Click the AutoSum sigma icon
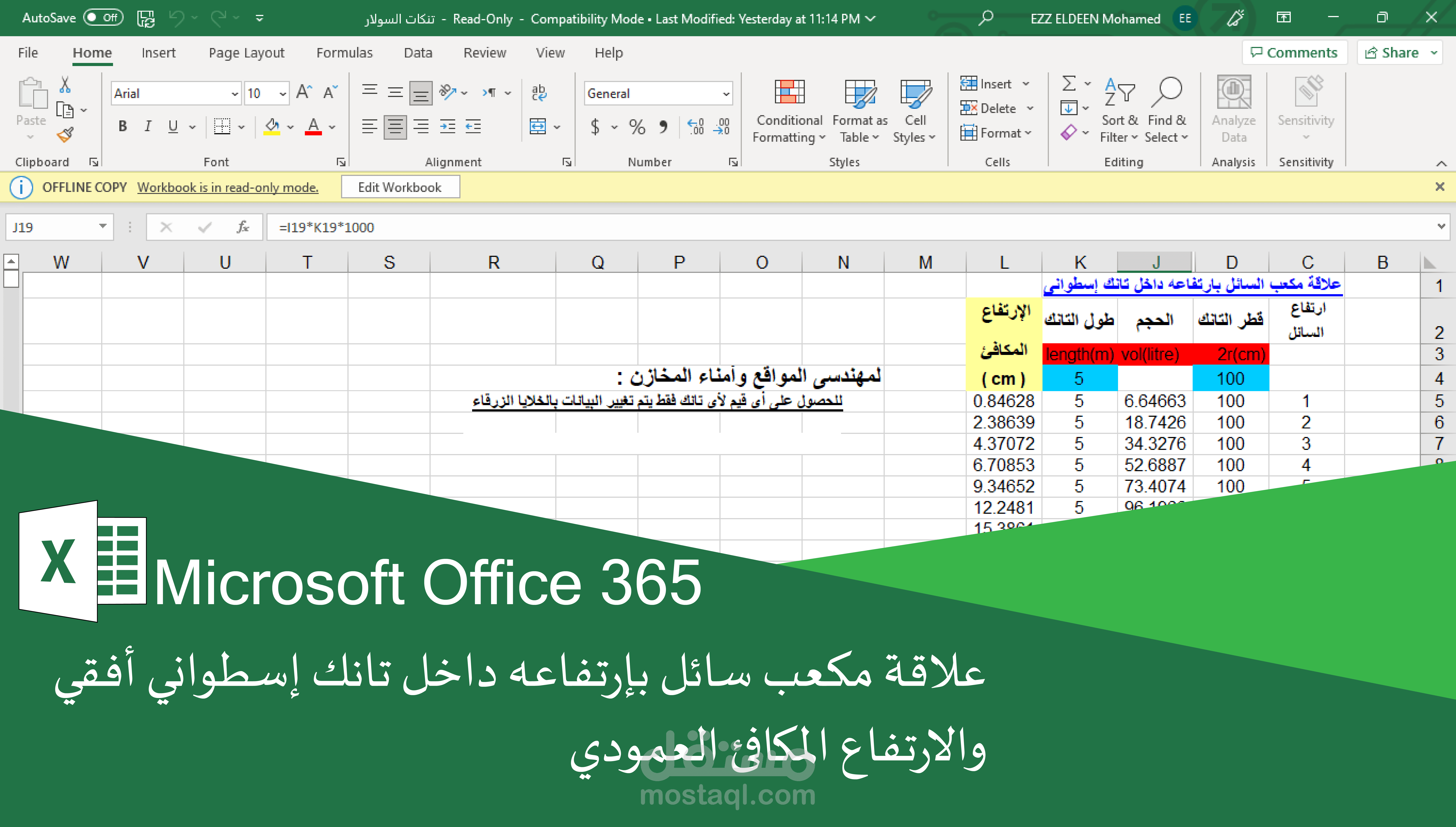This screenshot has height=827, width=1456. (1069, 84)
